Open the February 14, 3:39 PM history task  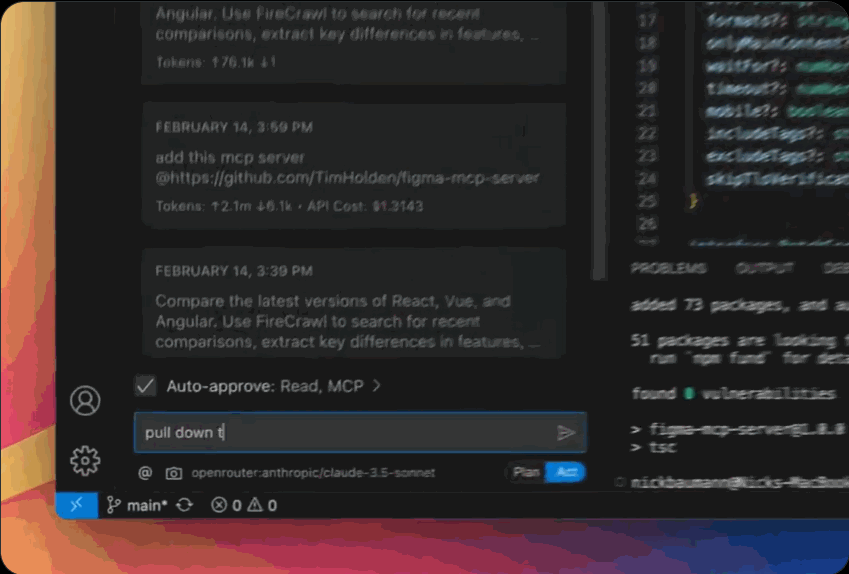point(354,303)
